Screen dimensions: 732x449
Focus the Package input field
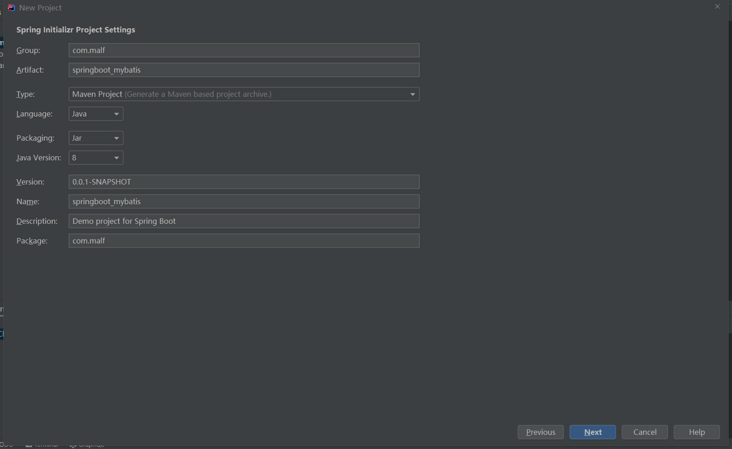243,241
